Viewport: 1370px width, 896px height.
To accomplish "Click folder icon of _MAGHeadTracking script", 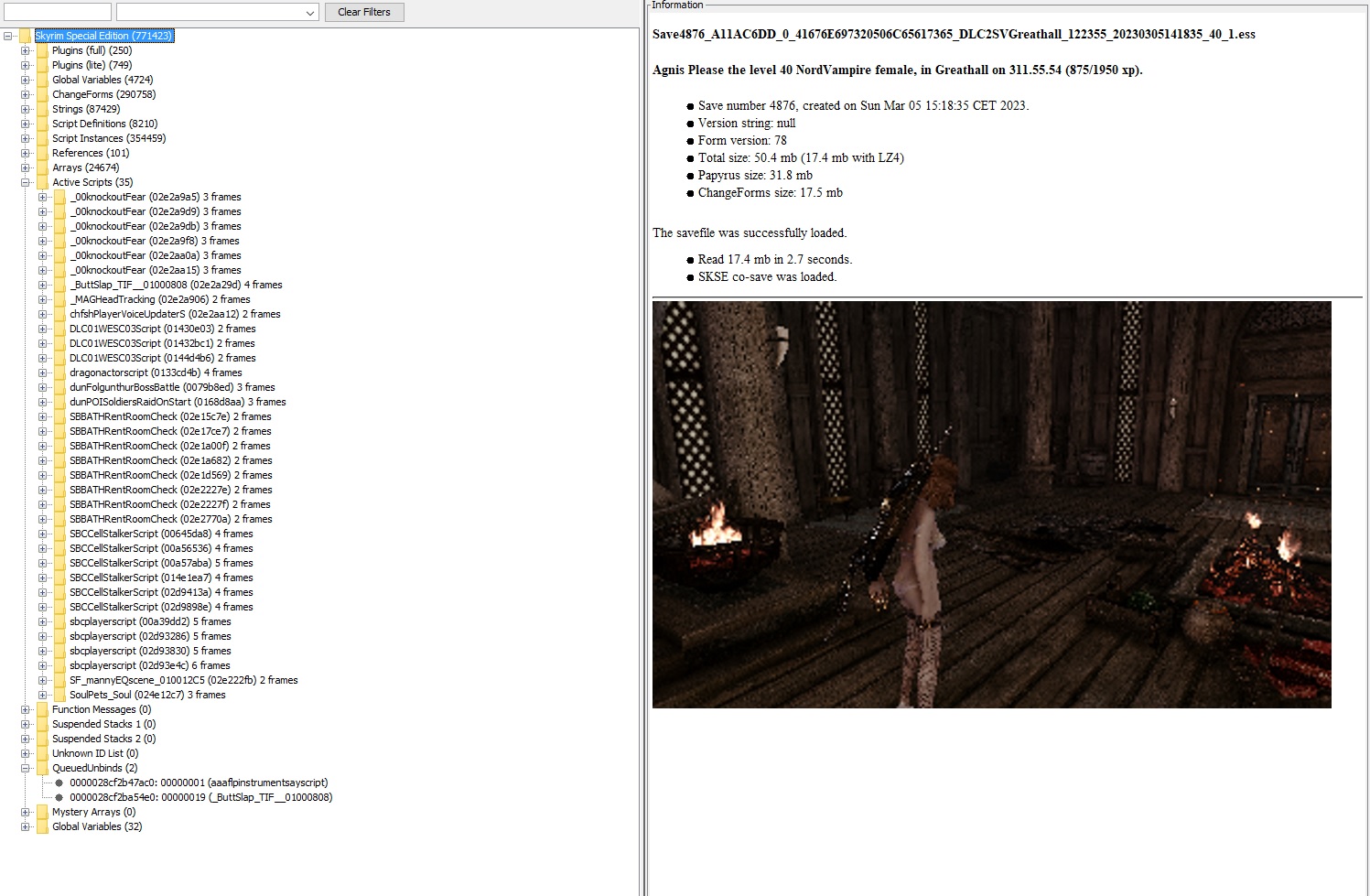I will tap(59, 299).
